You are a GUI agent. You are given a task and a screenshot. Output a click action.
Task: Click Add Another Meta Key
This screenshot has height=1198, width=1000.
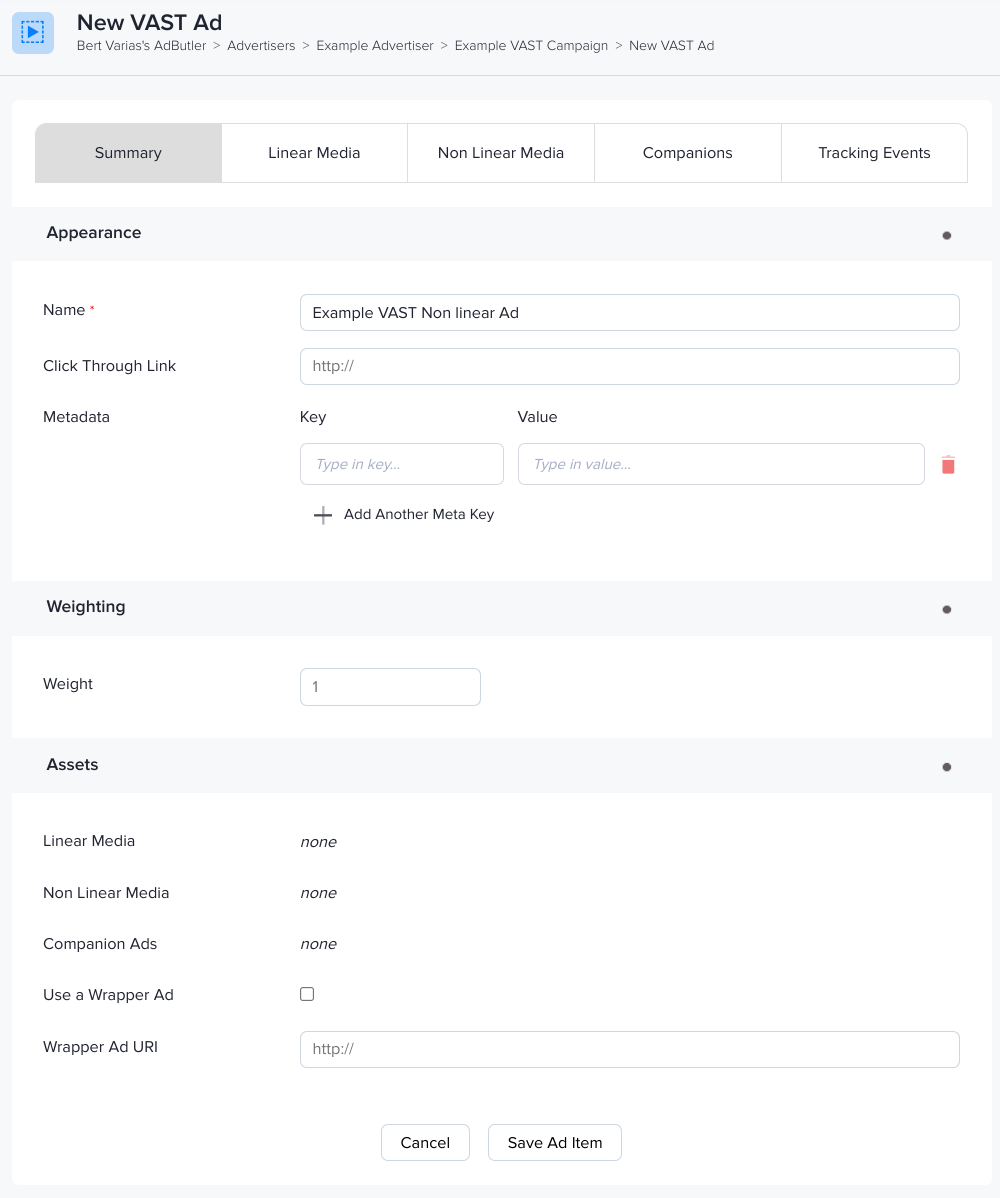[x=419, y=514]
